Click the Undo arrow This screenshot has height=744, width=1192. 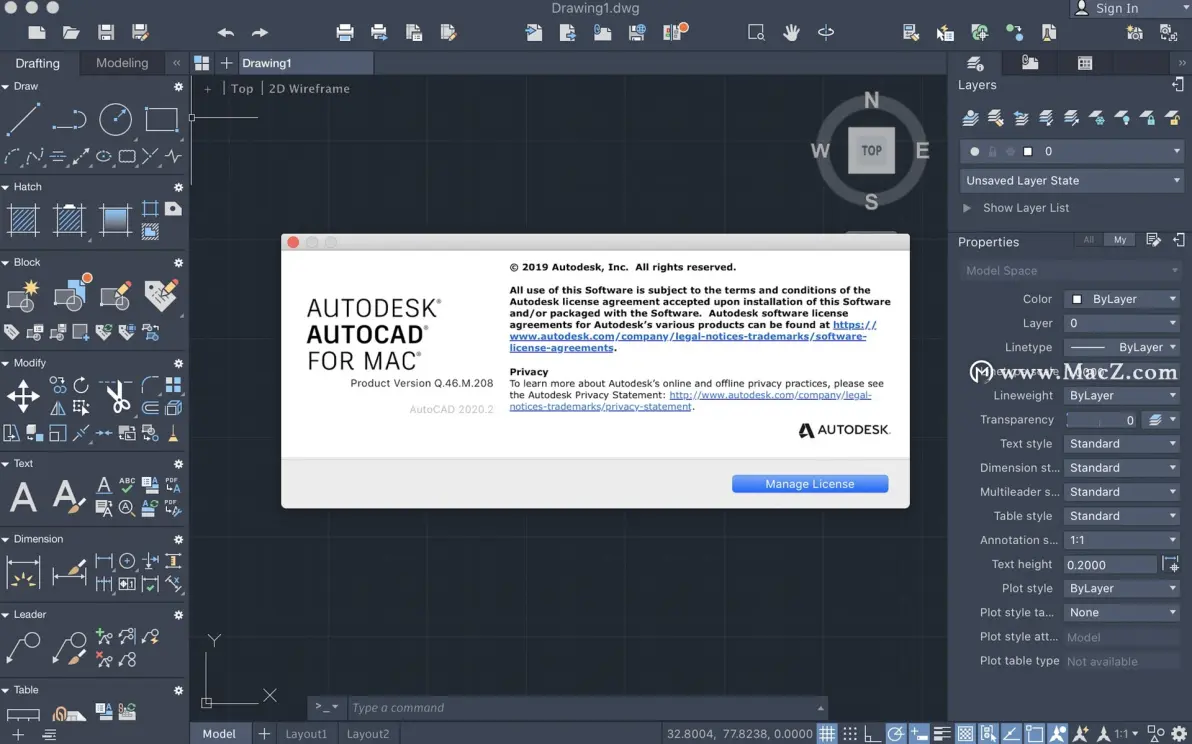pos(226,33)
